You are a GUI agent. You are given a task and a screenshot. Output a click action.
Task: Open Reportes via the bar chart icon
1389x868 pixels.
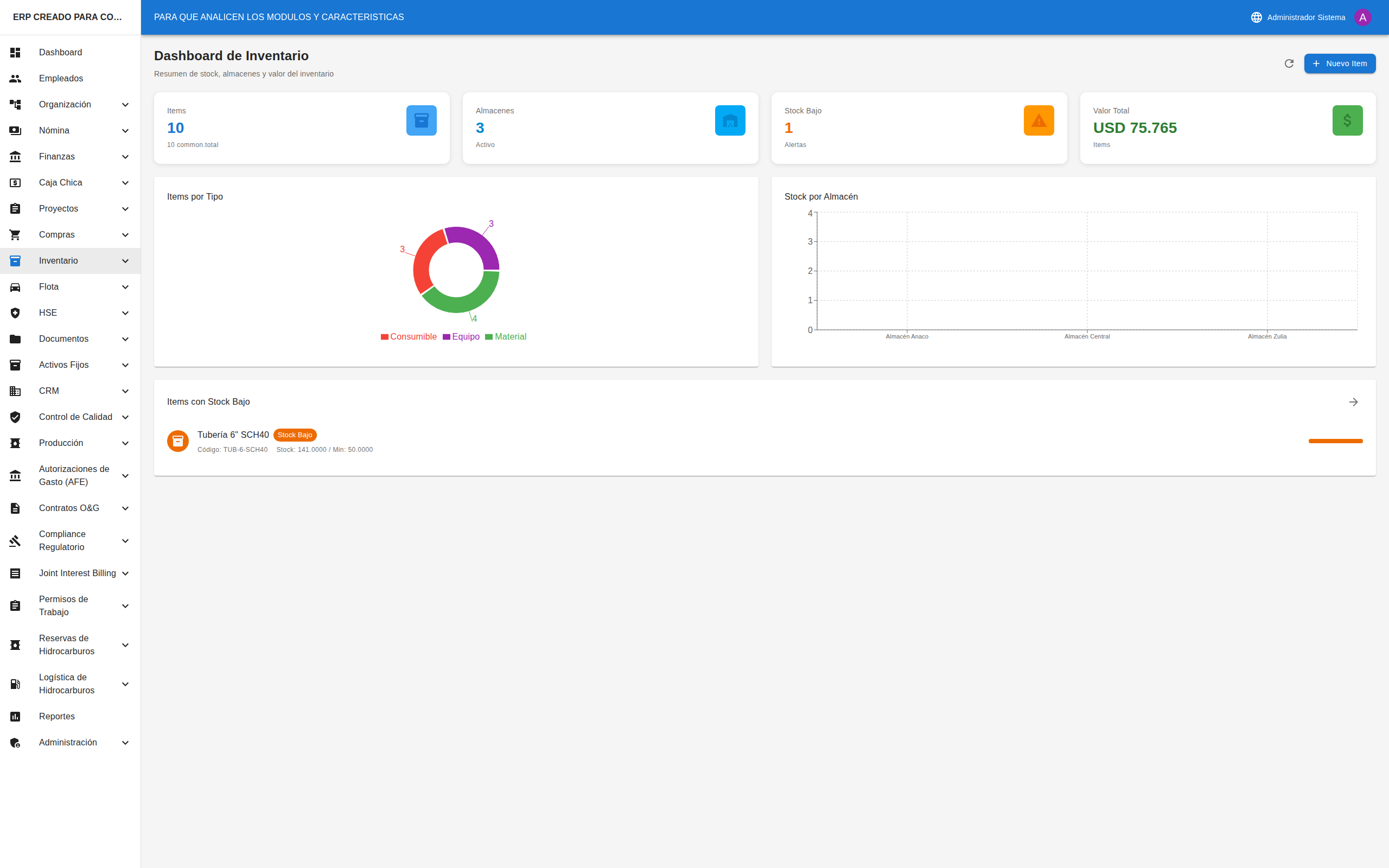pos(15,716)
